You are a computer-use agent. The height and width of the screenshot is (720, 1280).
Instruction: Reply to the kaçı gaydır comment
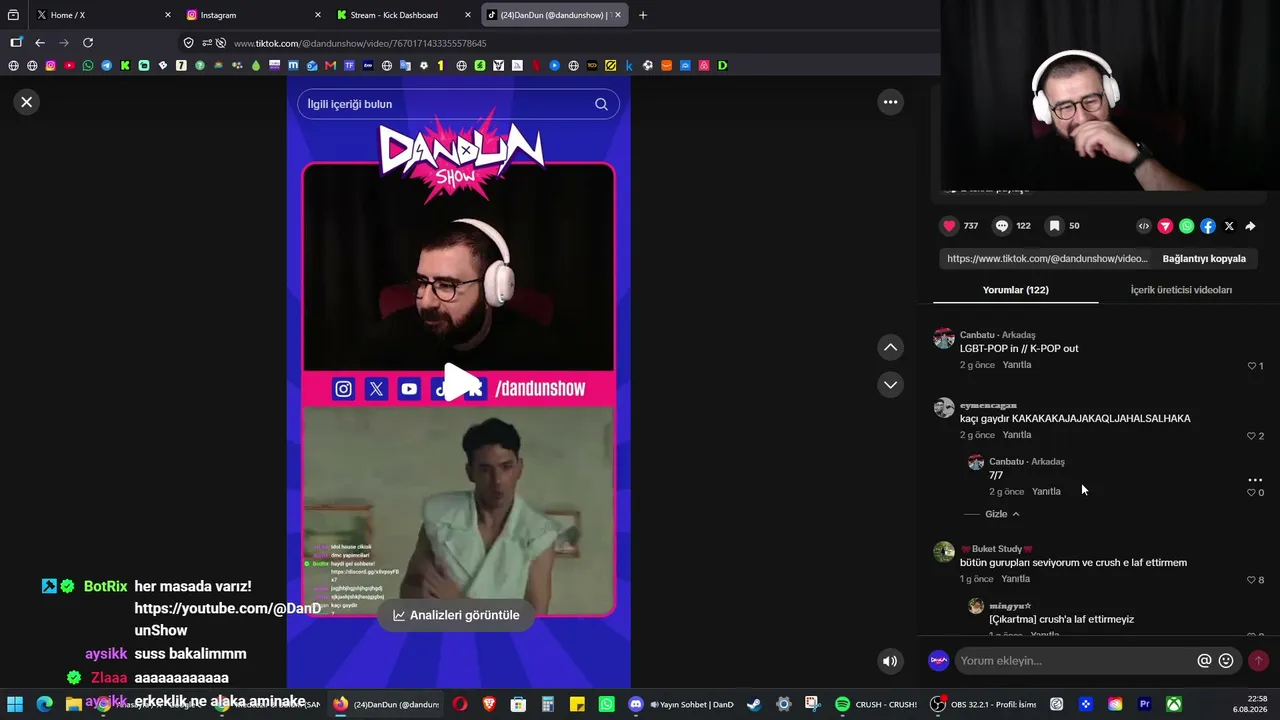[x=1017, y=435]
